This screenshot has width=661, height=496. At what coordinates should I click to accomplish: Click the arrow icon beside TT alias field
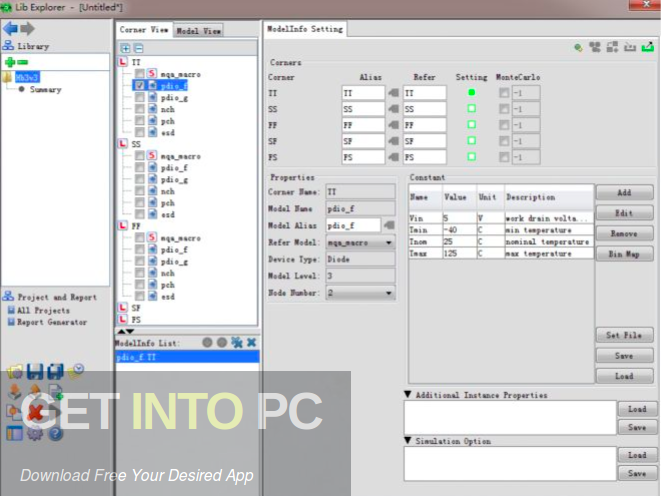(x=393, y=93)
